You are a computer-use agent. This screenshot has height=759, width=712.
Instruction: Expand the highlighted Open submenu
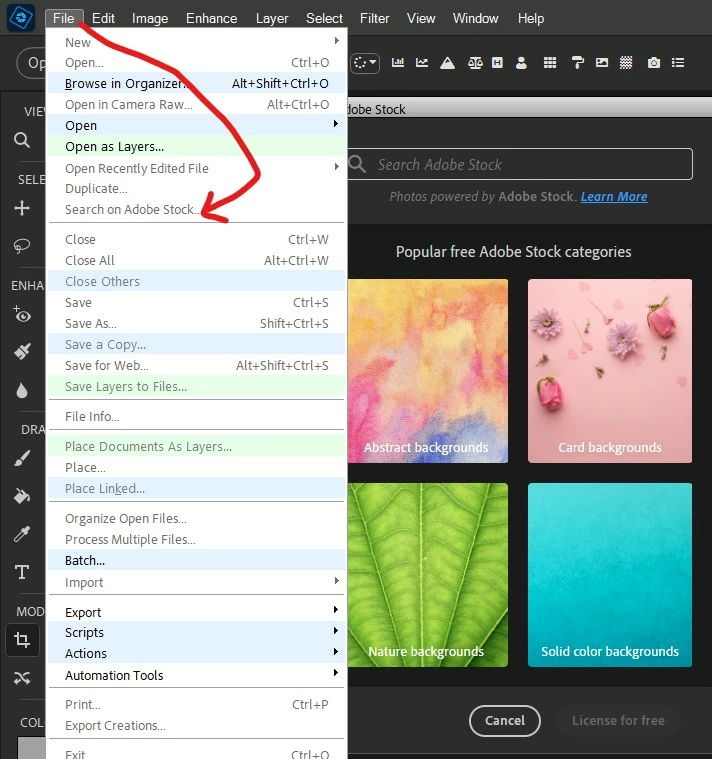tap(336, 124)
